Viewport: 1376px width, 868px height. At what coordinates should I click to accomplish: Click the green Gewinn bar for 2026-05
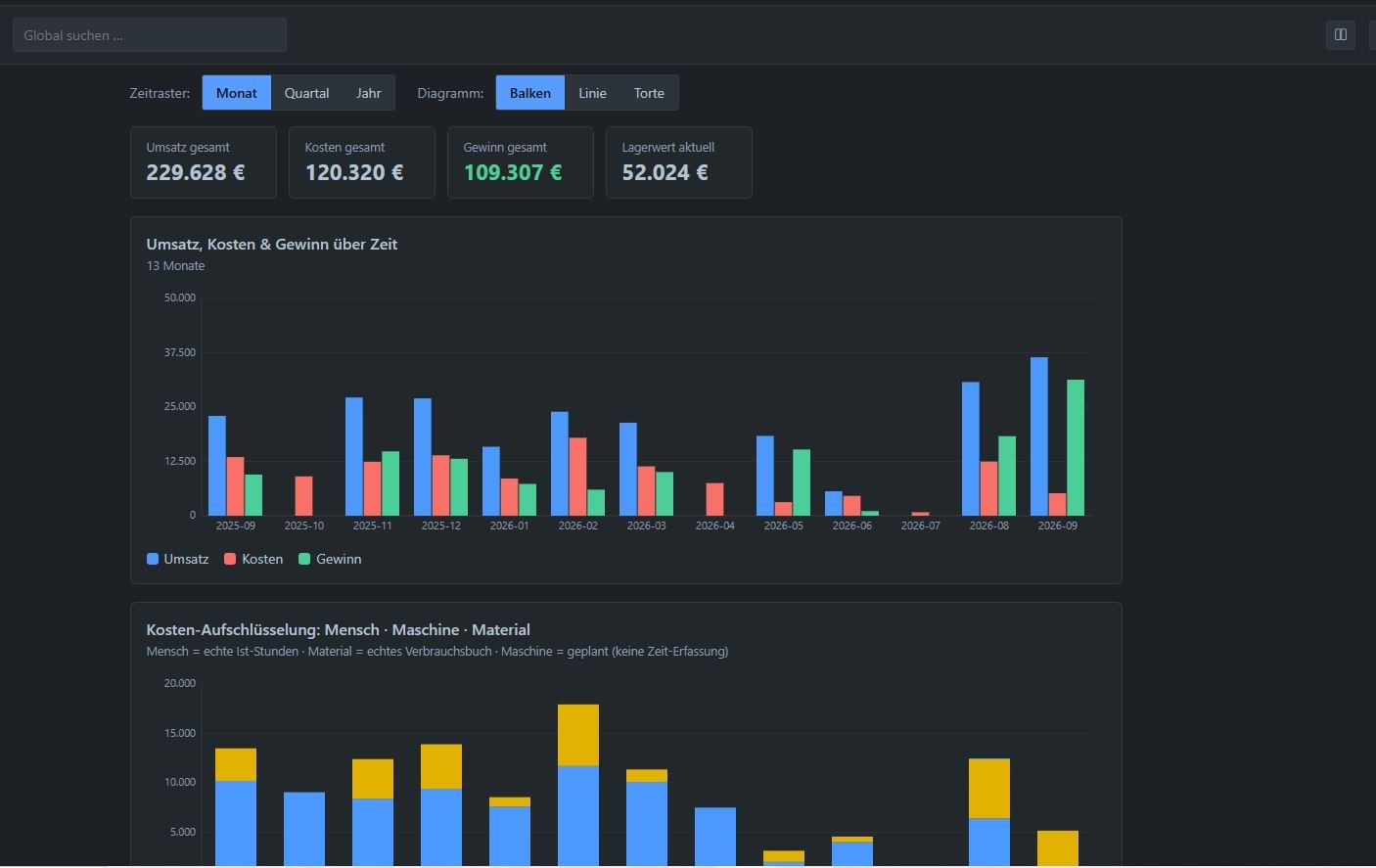tap(802, 482)
